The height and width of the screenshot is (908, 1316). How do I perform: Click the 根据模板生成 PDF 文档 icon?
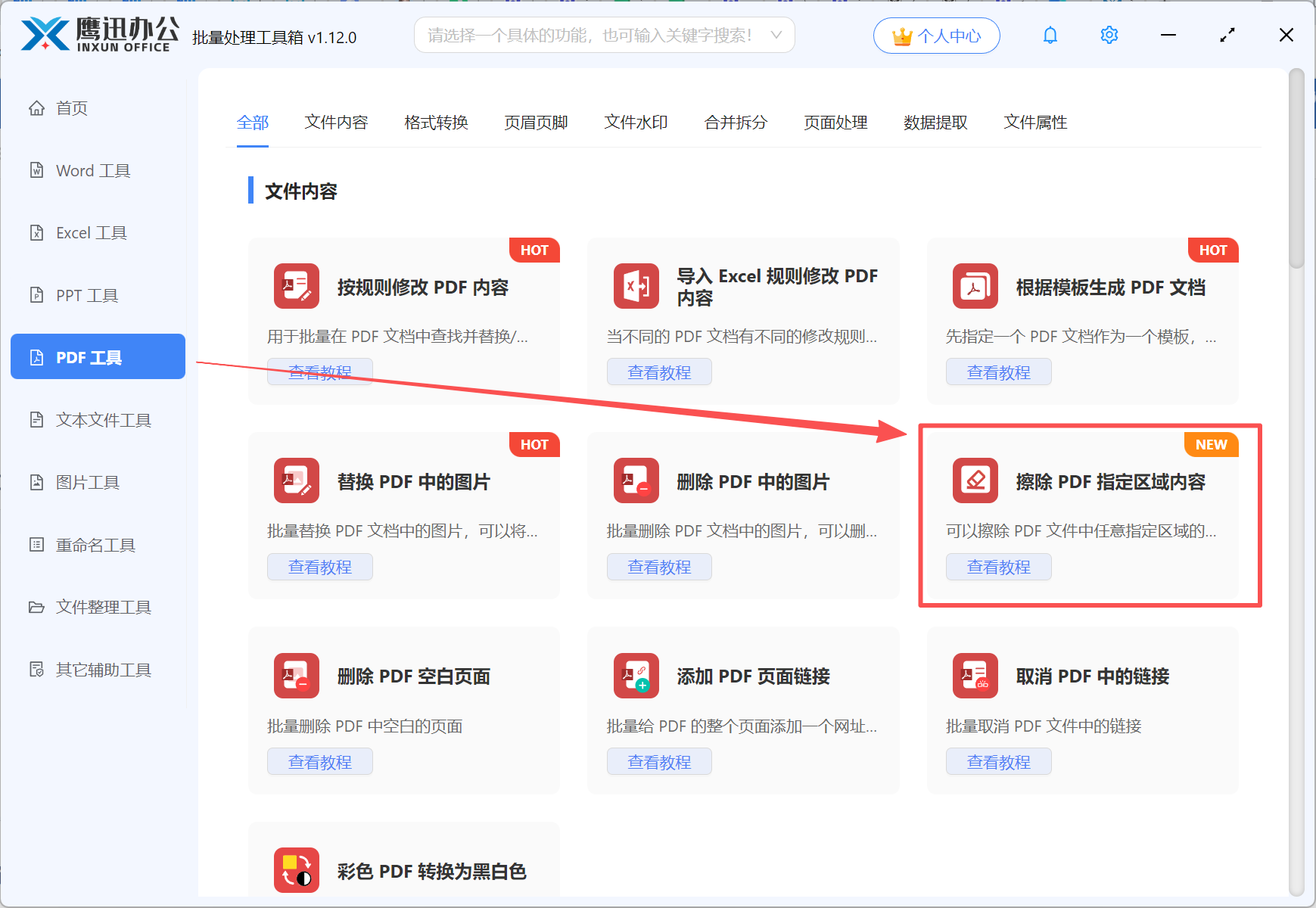click(975, 286)
